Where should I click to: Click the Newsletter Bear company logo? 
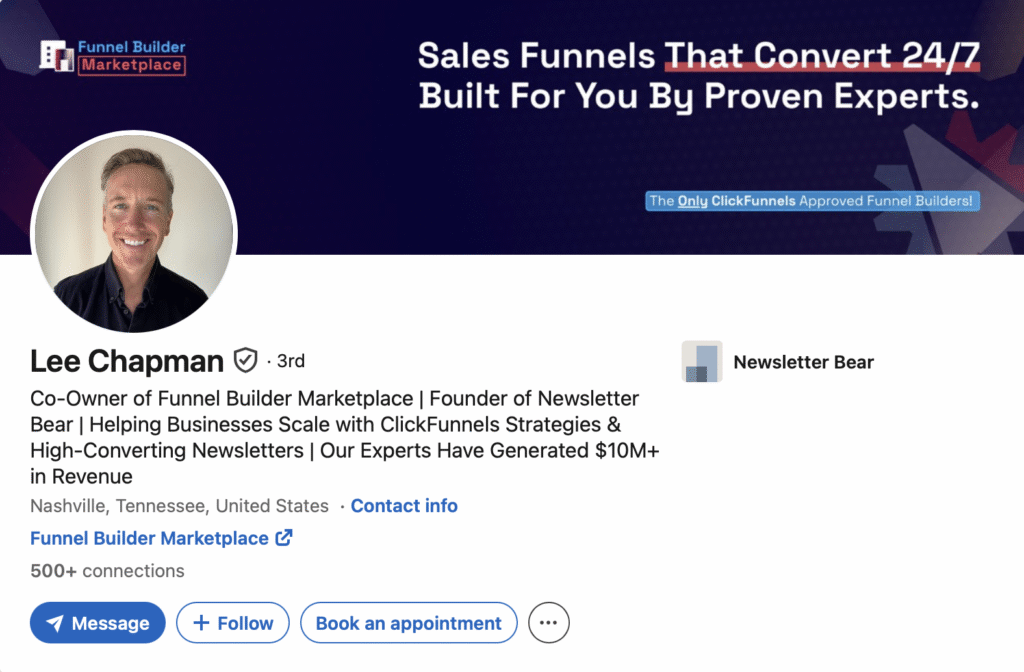tap(701, 362)
